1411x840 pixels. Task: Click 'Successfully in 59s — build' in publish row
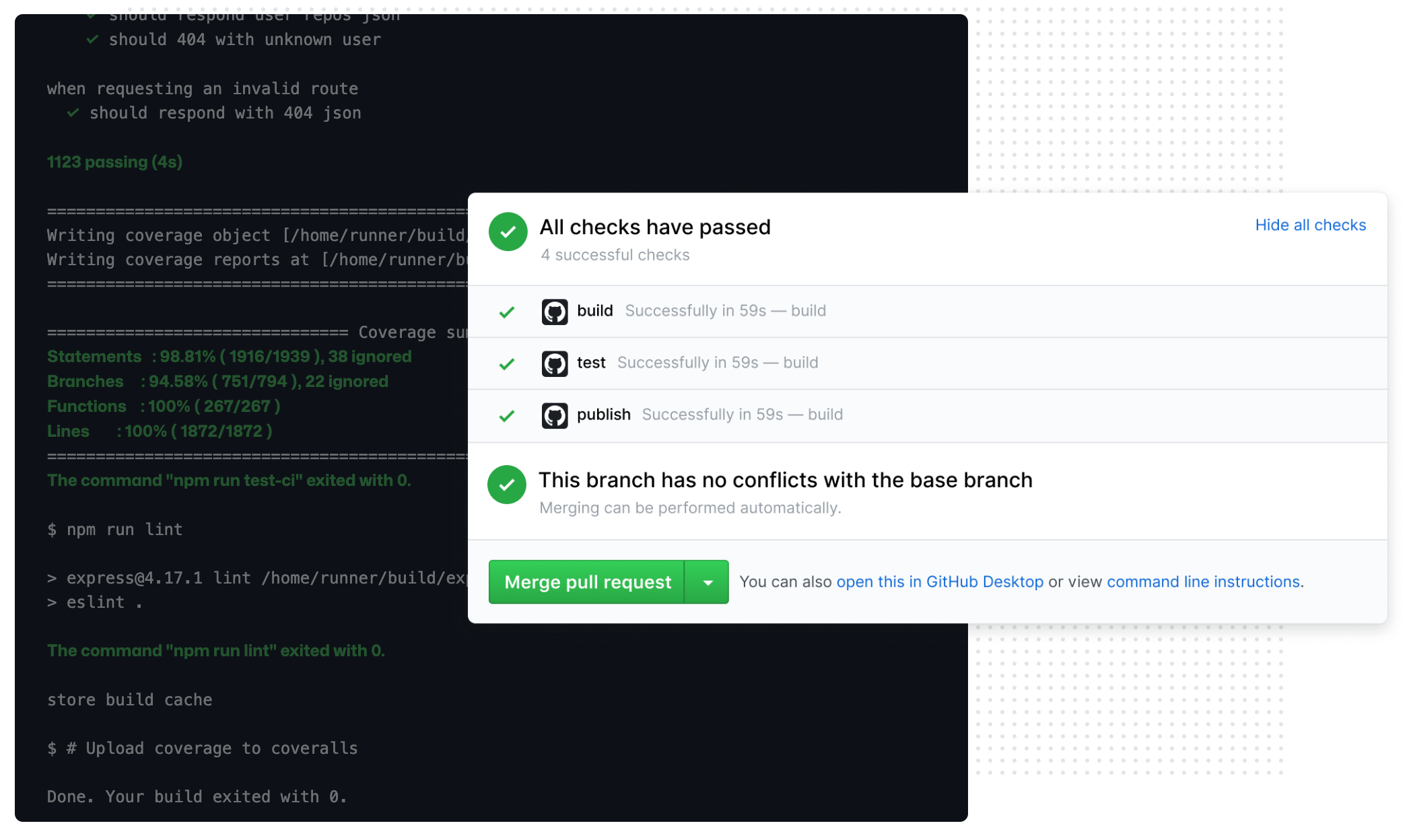[x=743, y=415]
